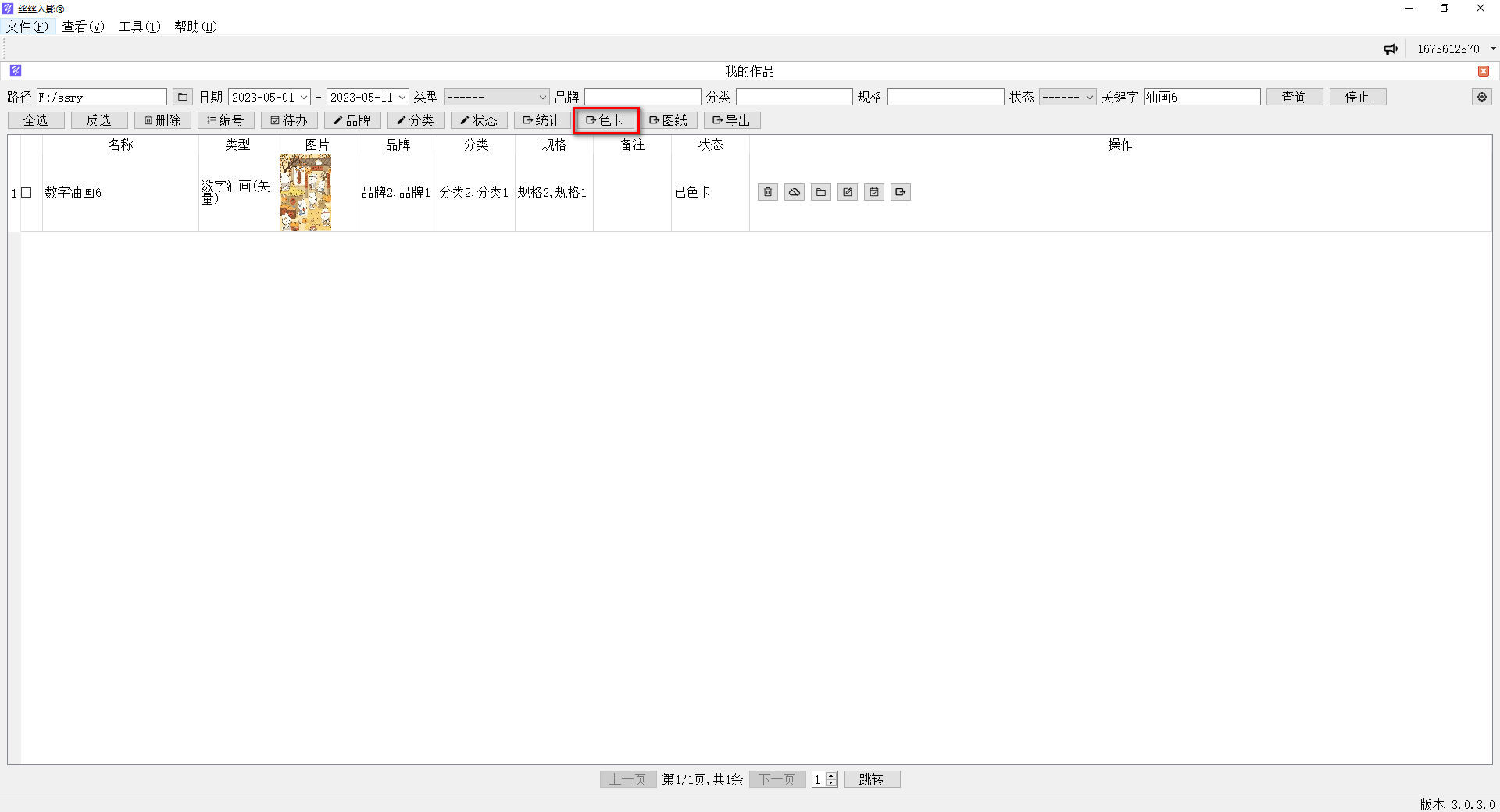This screenshot has height=812, width=1500.
Task: Open the folder icon in the row operations
Action: click(821, 192)
